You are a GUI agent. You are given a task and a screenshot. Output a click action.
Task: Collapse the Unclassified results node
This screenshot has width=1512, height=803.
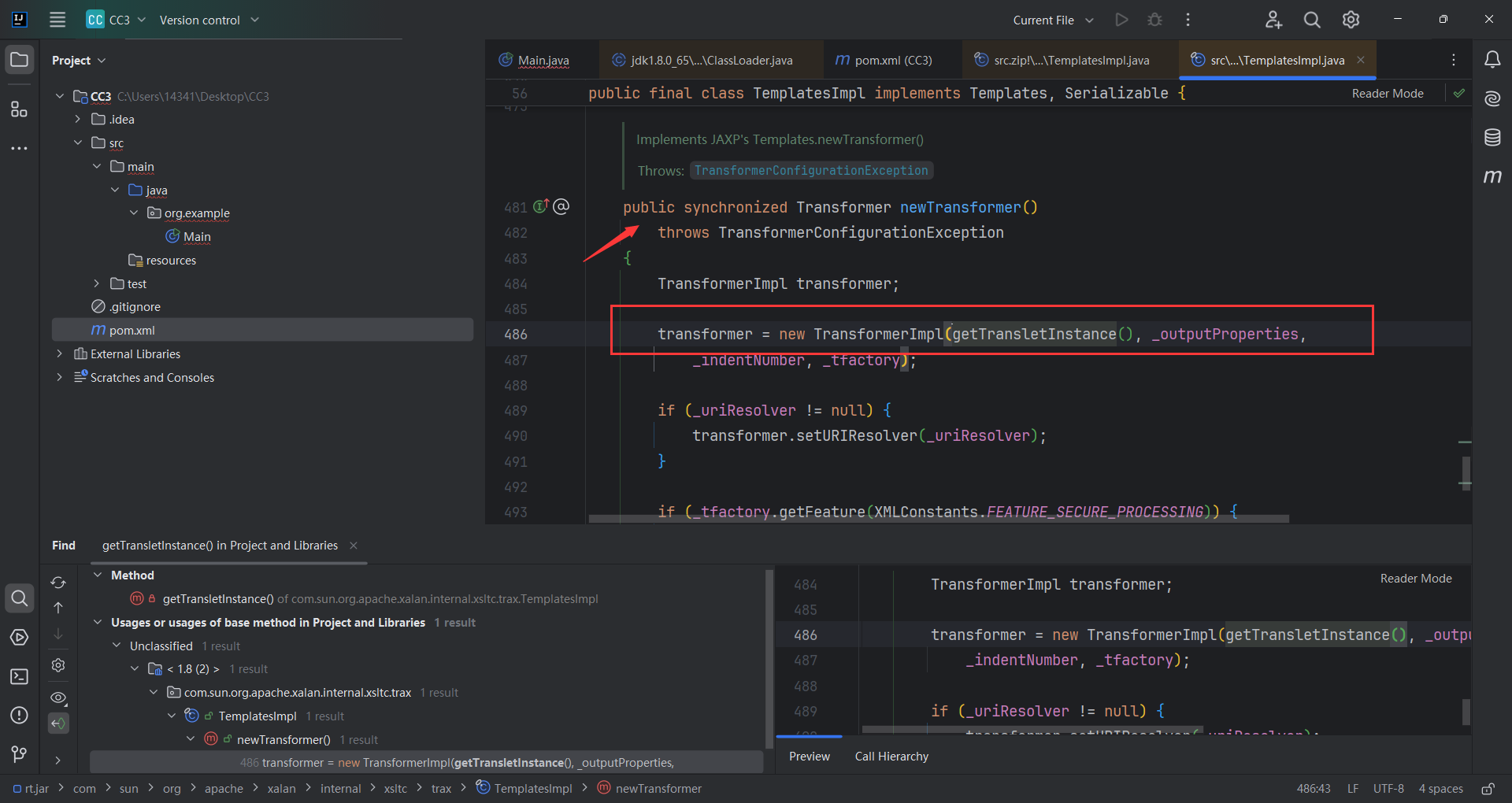click(x=117, y=646)
